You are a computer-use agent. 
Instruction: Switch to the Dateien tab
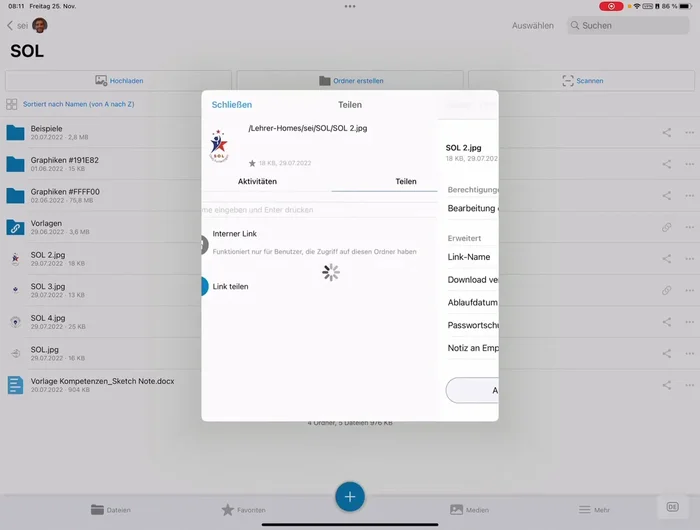click(111, 509)
